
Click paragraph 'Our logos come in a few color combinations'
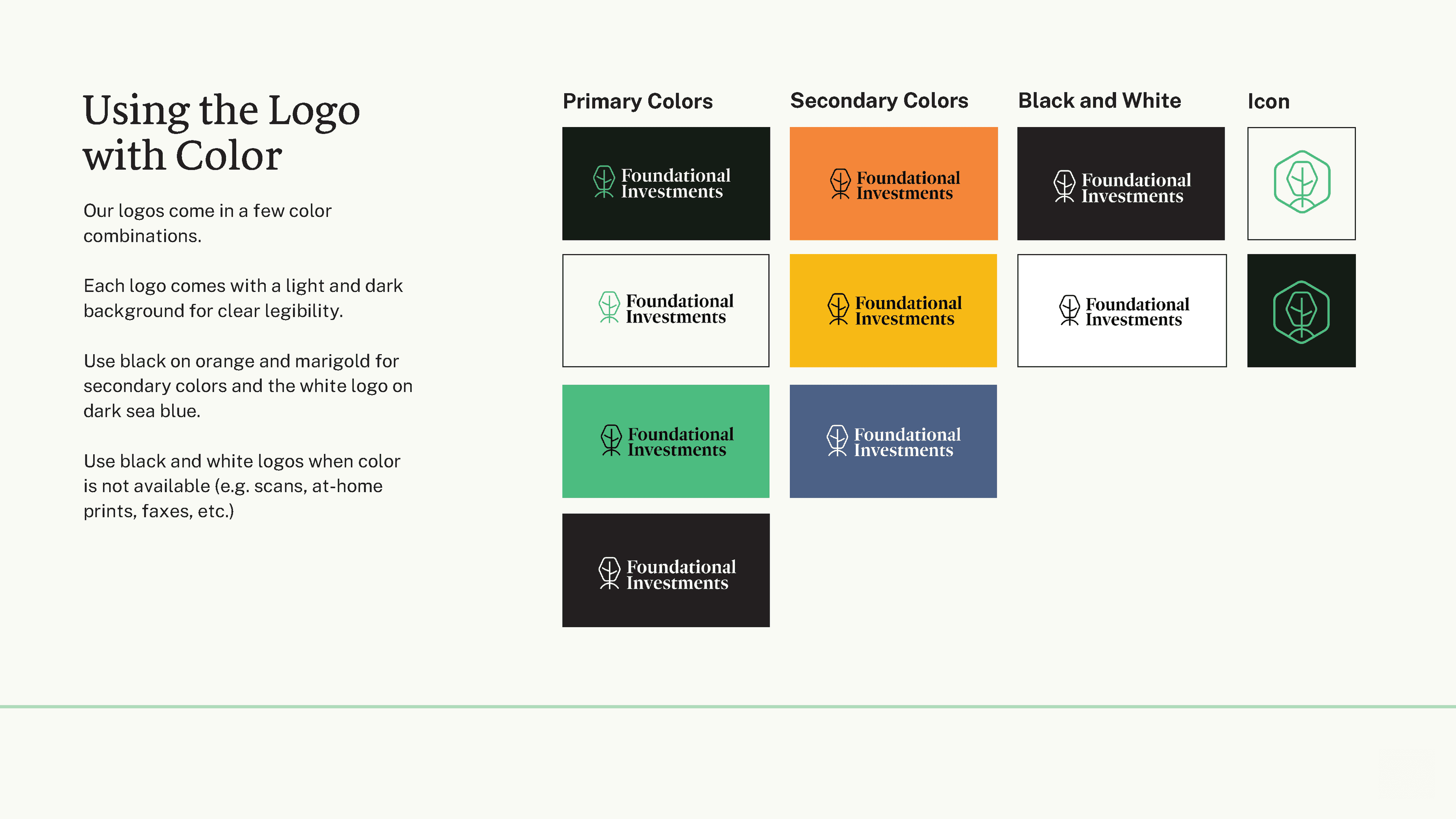point(207,223)
